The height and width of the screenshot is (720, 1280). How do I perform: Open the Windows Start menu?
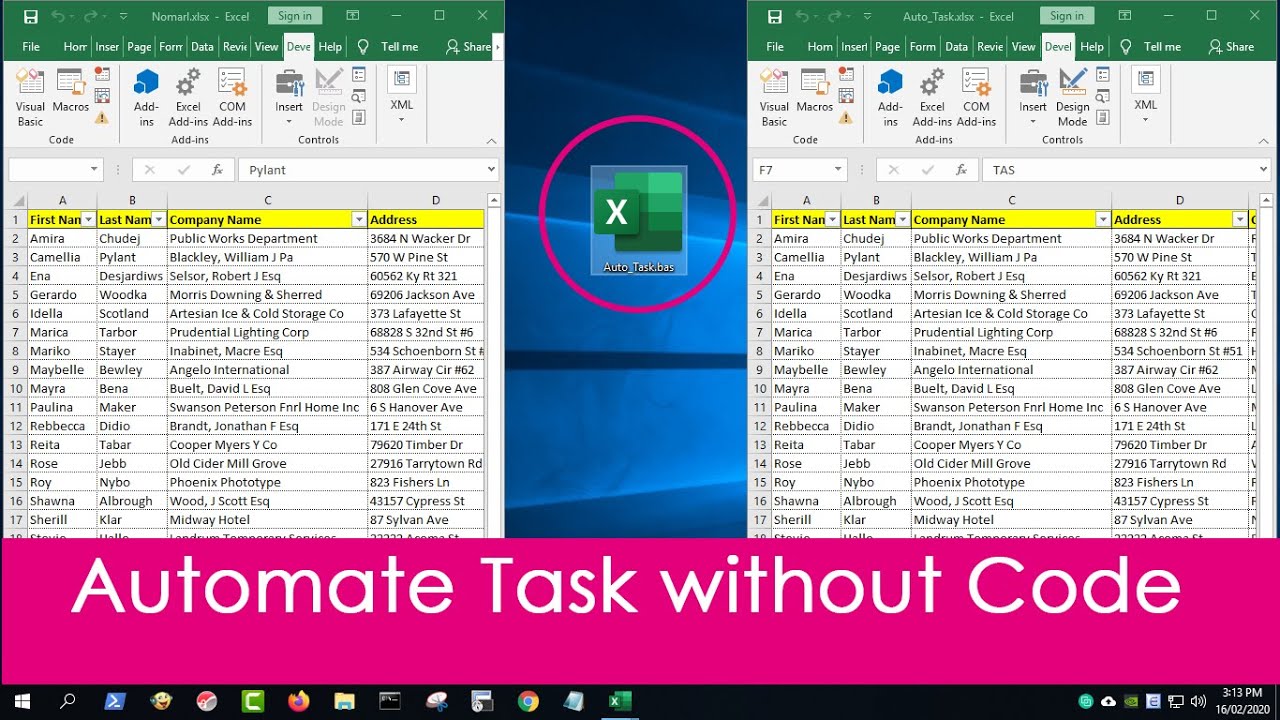coord(22,701)
